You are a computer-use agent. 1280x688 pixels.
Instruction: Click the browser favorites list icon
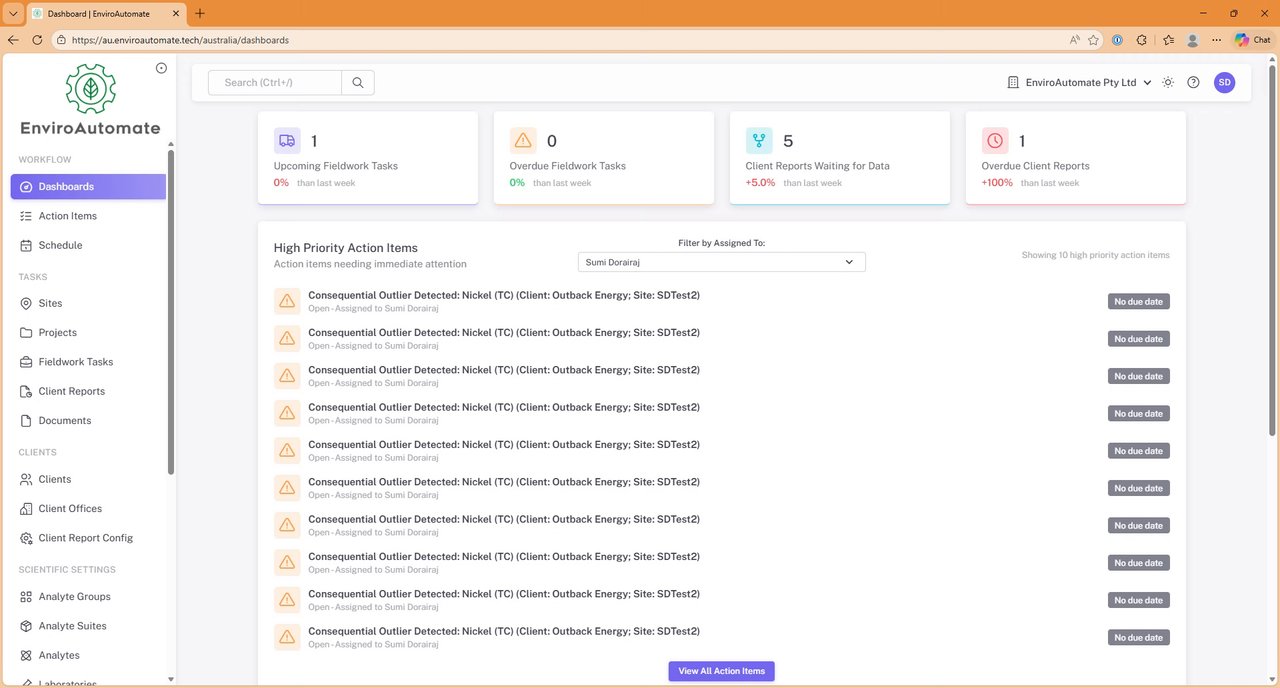click(x=1168, y=40)
